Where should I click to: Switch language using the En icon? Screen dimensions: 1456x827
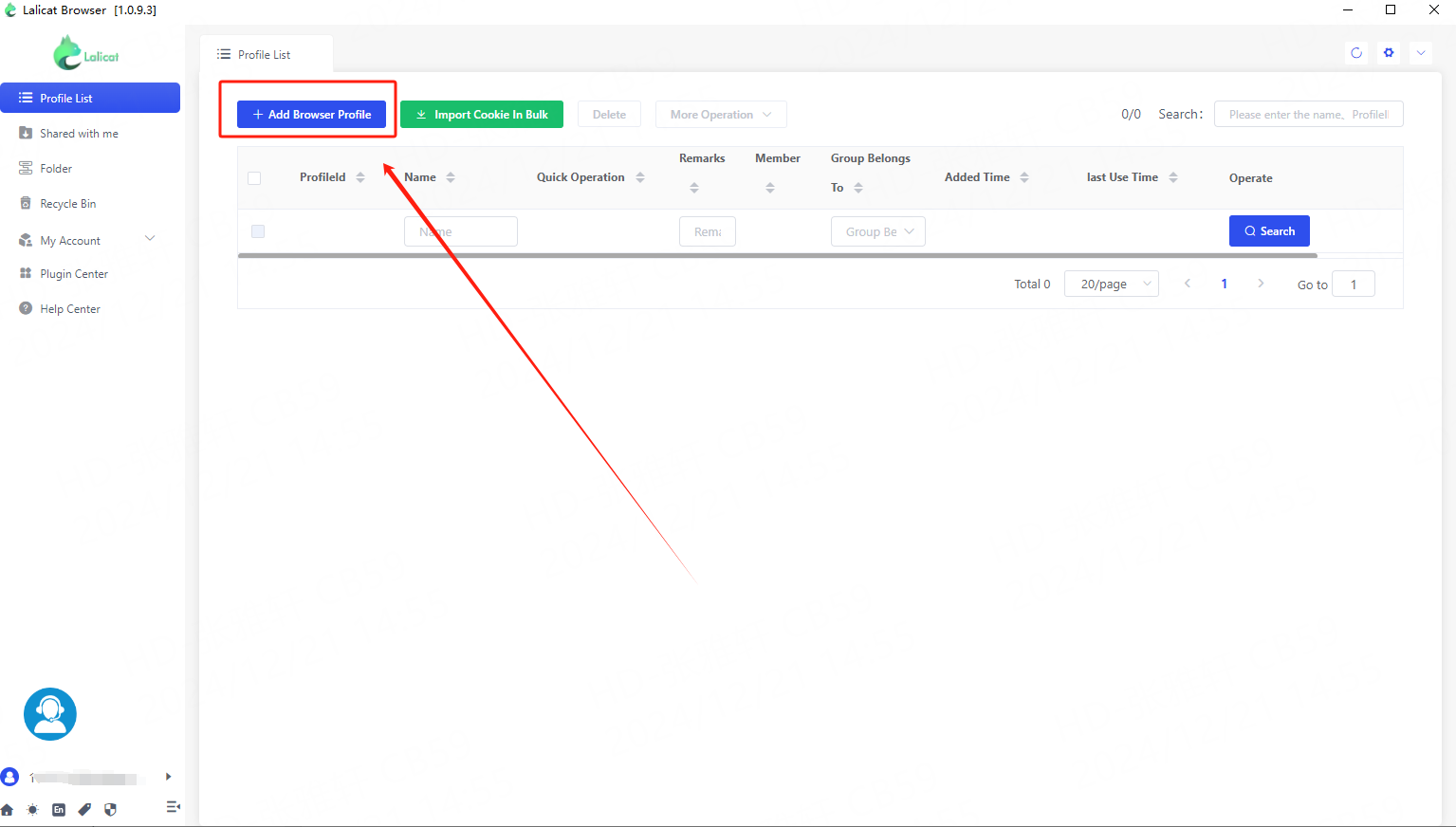pyautogui.click(x=59, y=810)
